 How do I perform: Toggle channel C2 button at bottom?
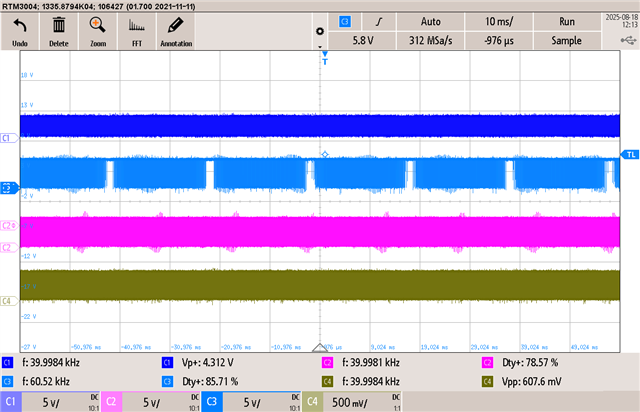click(111, 402)
